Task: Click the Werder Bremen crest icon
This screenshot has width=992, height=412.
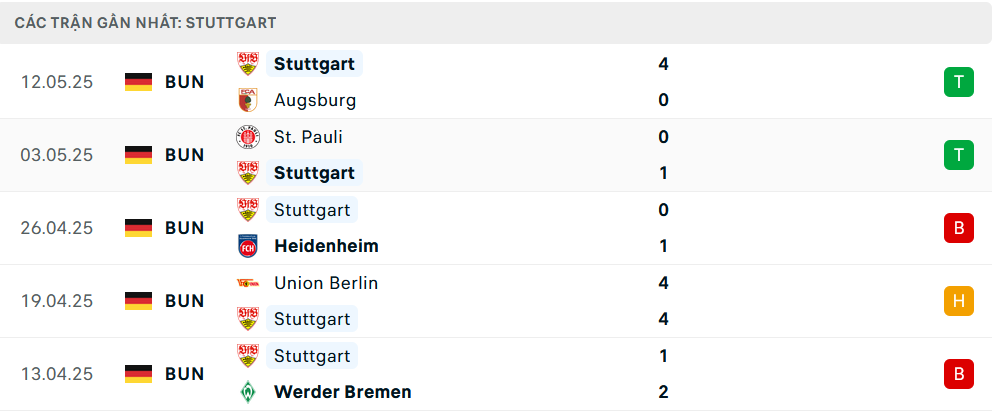Action: (248, 392)
